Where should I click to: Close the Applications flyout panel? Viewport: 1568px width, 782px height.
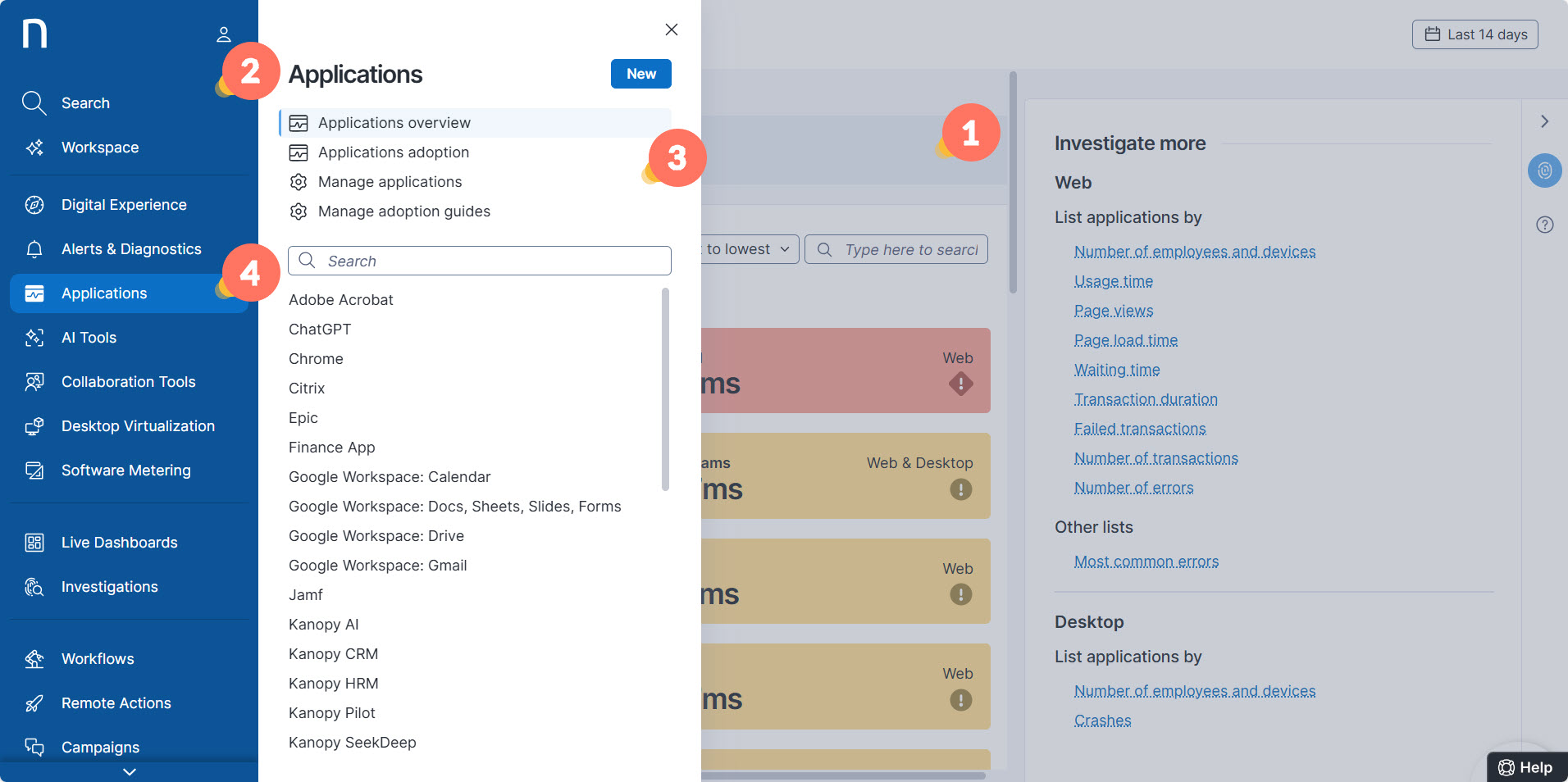pos(671,30)
